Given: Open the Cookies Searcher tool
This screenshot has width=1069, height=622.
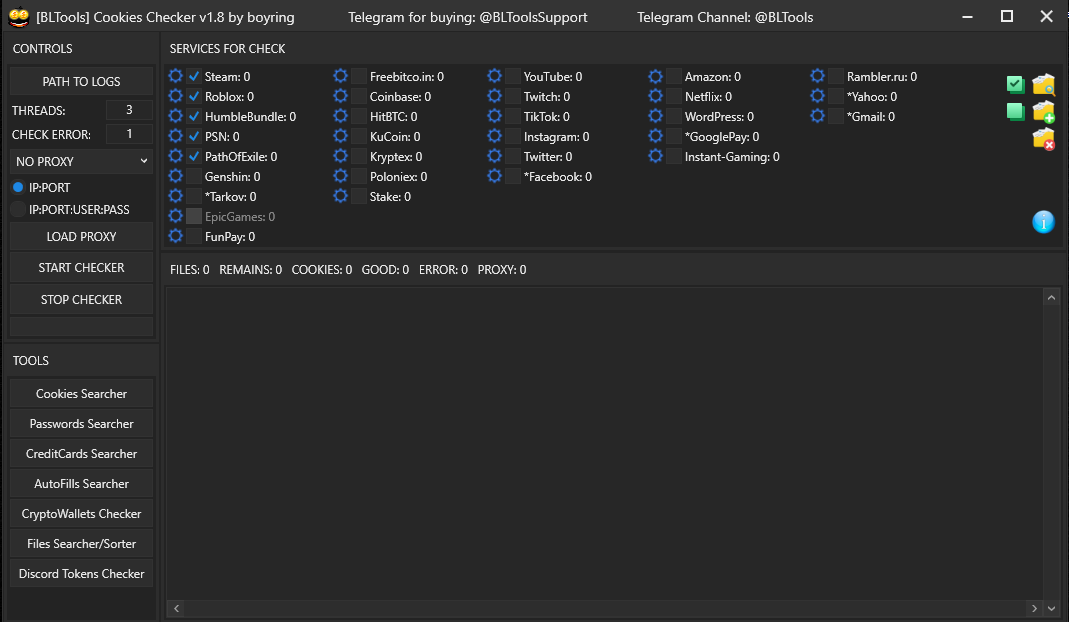Looking at the screenshot, I should coord(81,394).
